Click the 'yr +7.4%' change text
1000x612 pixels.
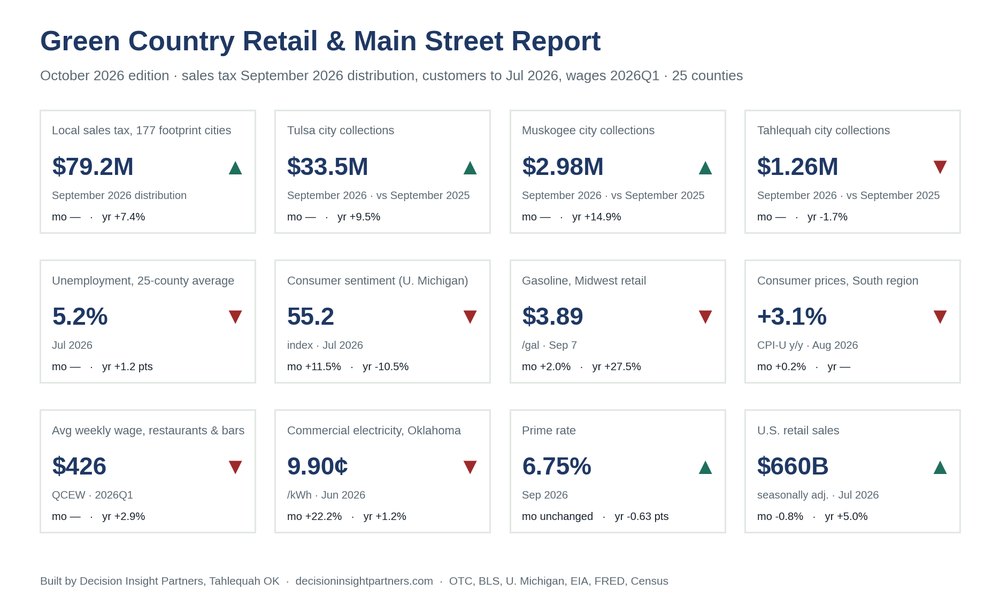point(124,217)
